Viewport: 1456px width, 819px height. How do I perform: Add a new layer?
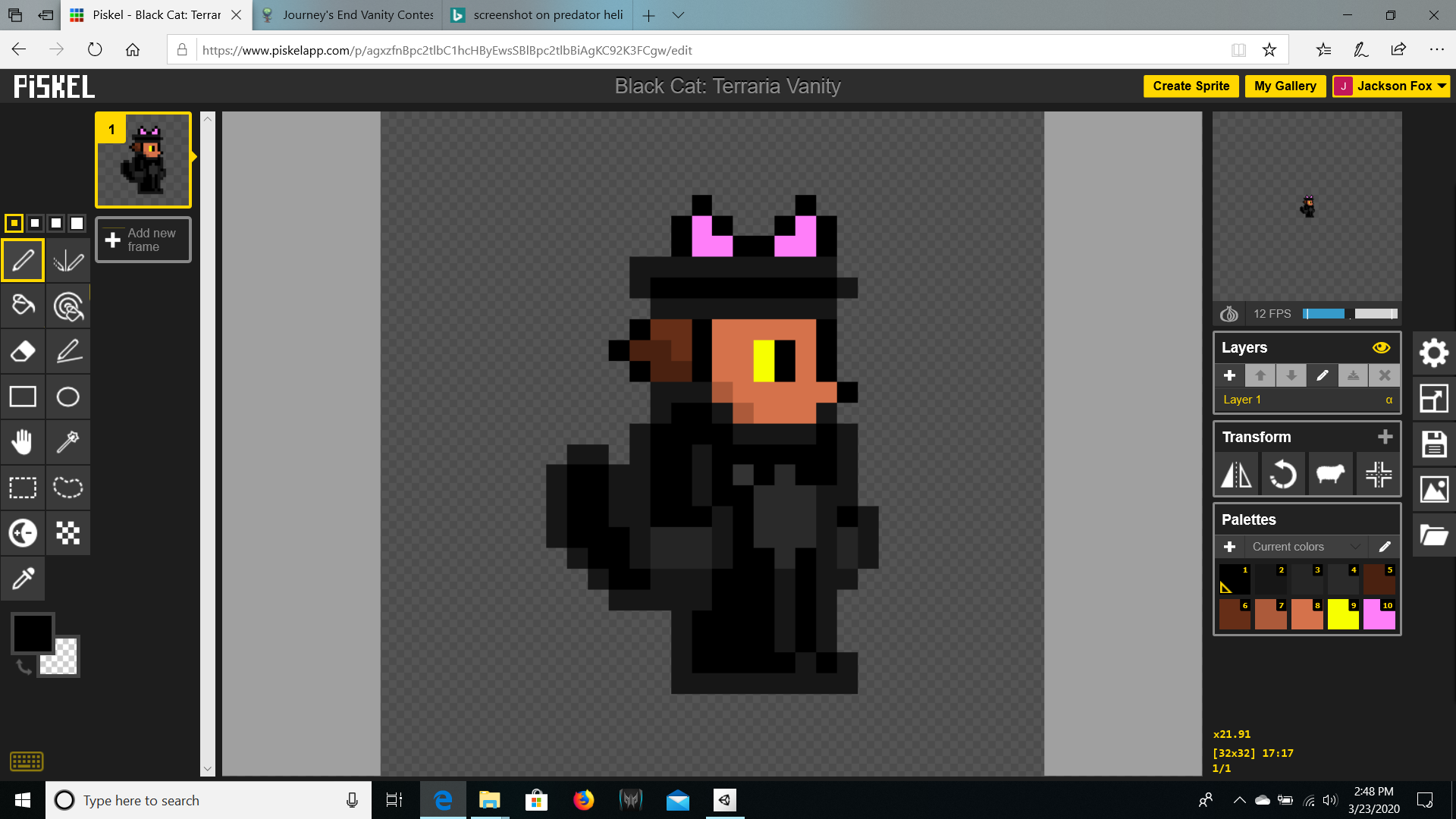click(x=1229, y=375)
